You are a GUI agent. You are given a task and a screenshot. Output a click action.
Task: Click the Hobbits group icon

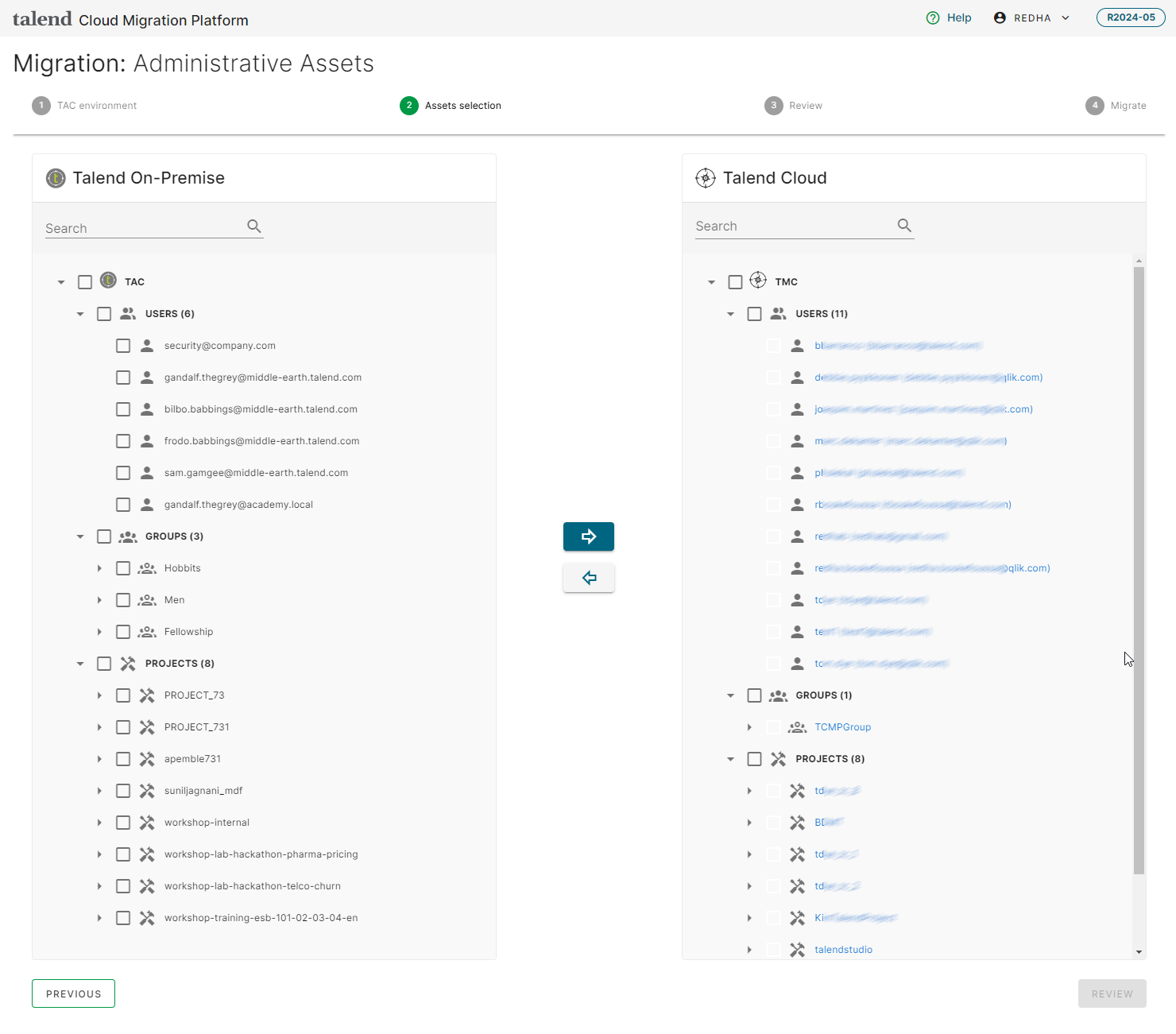[147, 568]
